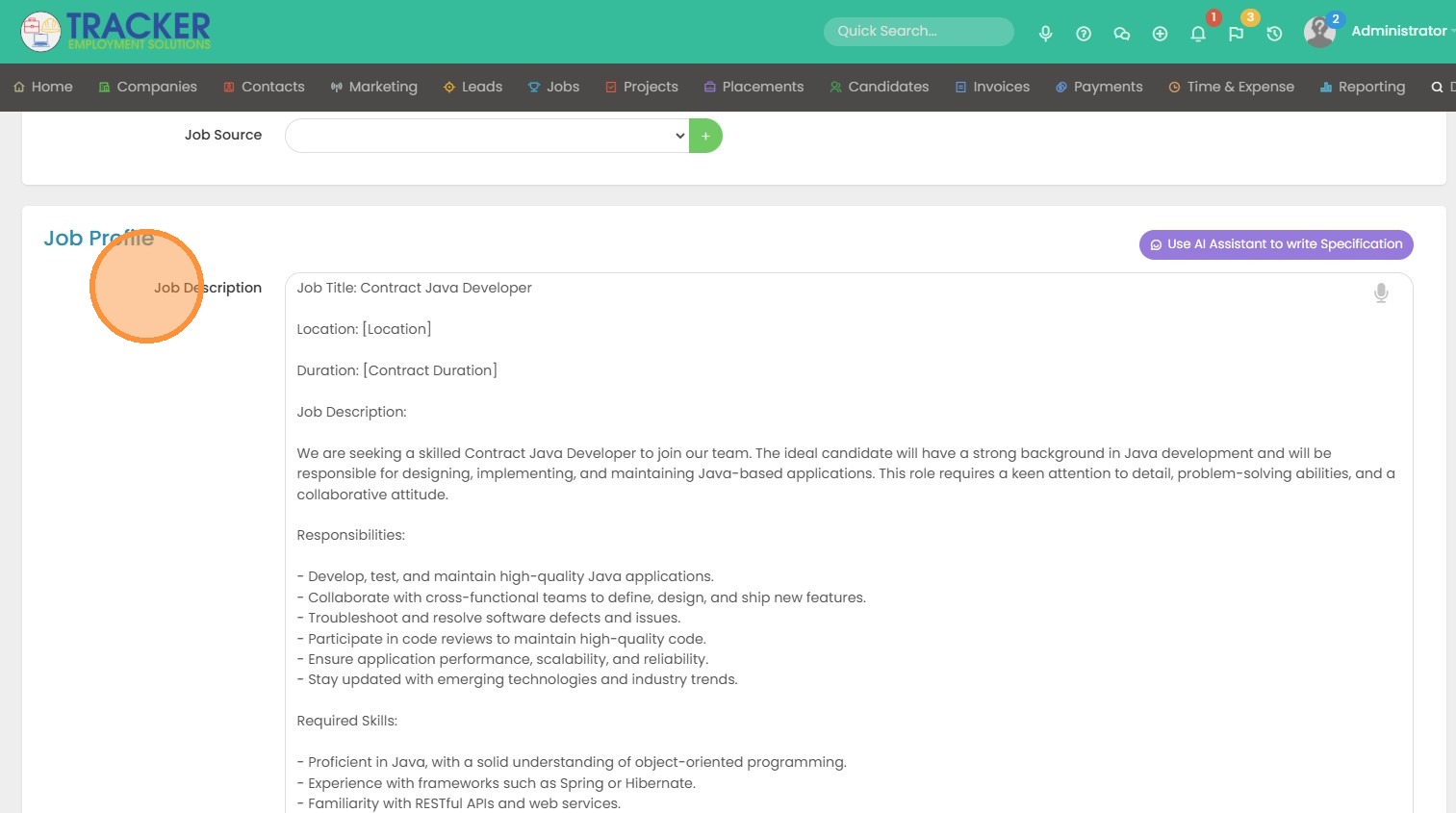Click the microphone icon in top header
This screenshot has width=1456, height=813.
tap(1045, 34)
